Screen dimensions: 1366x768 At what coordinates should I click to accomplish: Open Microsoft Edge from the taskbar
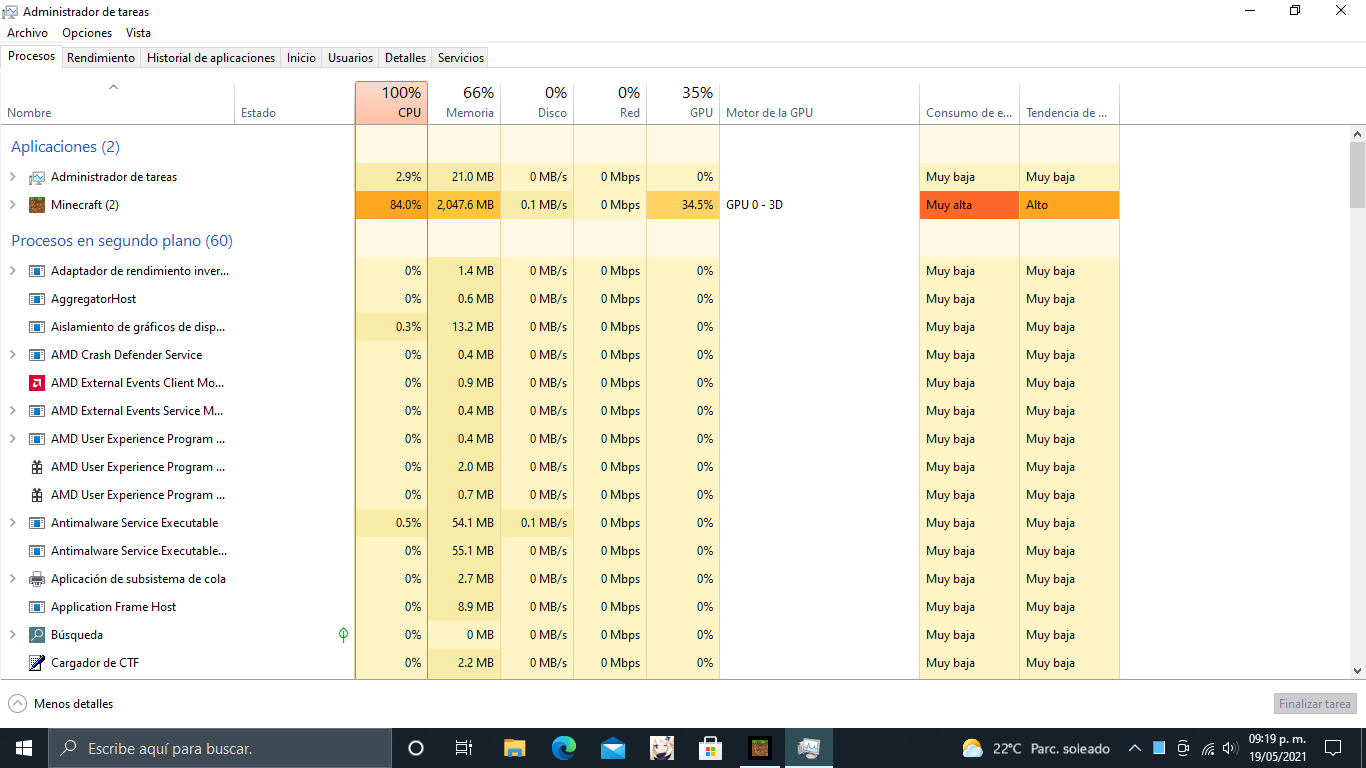(x=564, y=748)
